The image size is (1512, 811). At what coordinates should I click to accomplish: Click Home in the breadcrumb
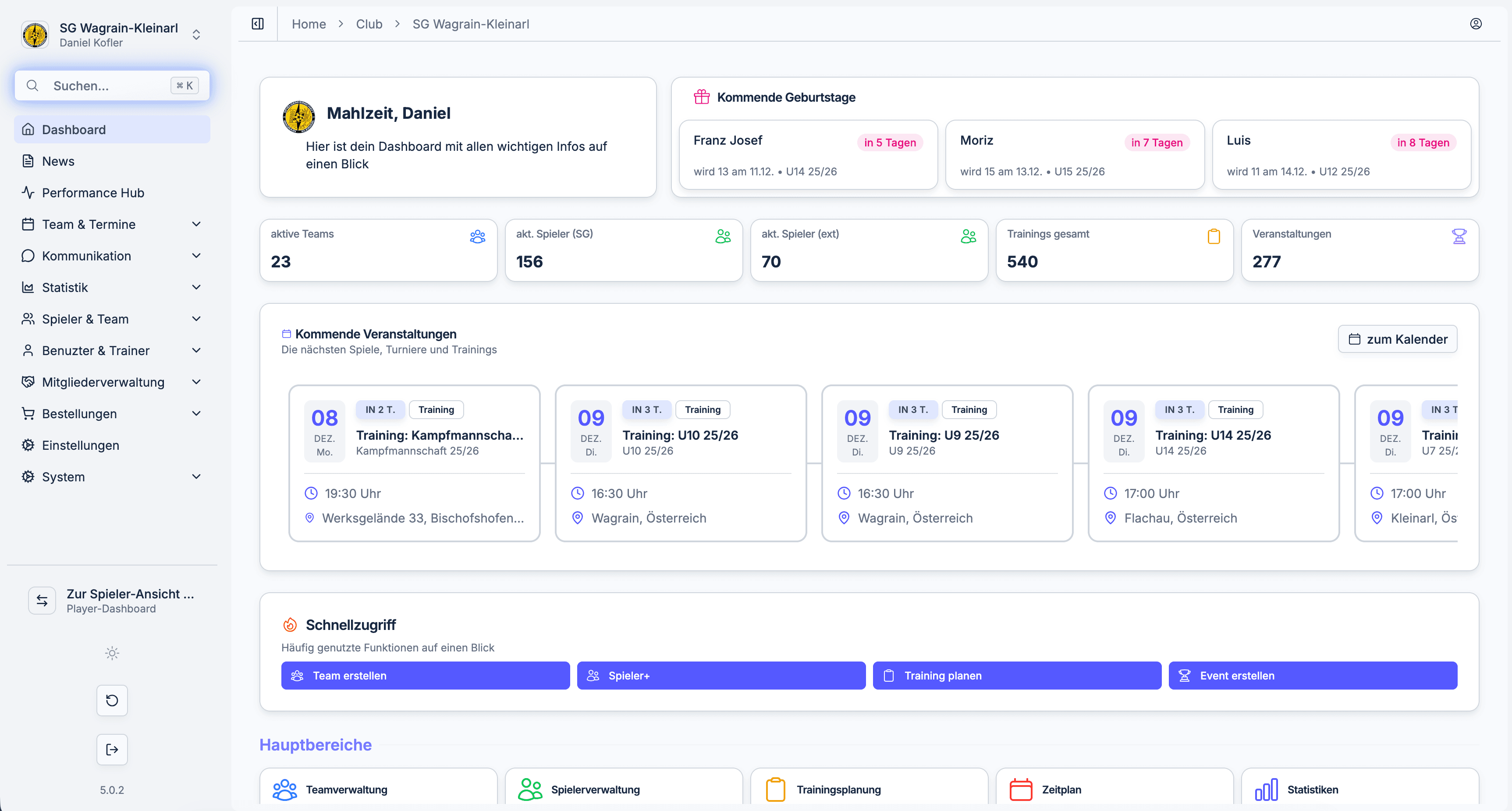click(x=309, y=24)
